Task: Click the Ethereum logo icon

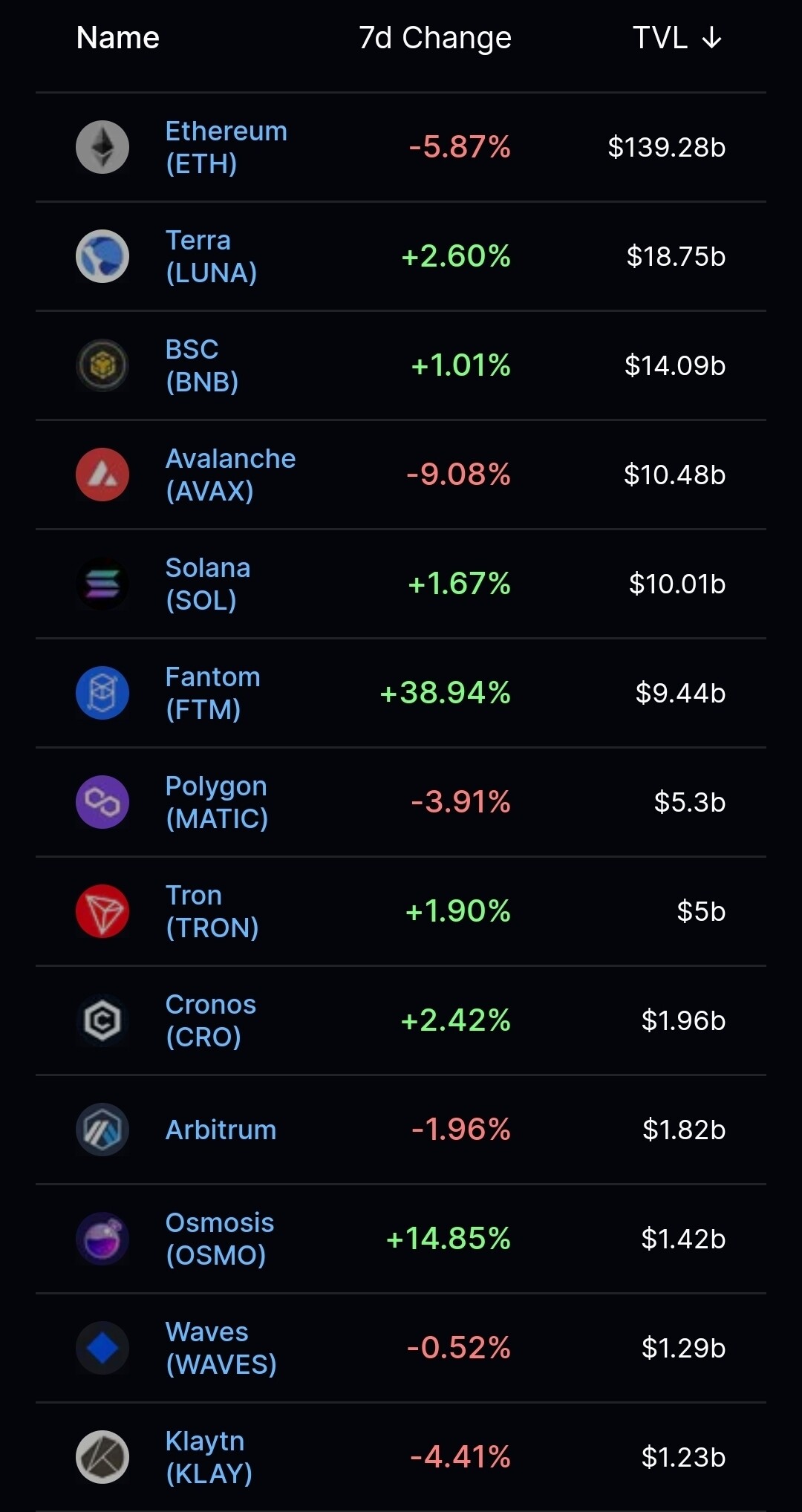Action: 102,147
